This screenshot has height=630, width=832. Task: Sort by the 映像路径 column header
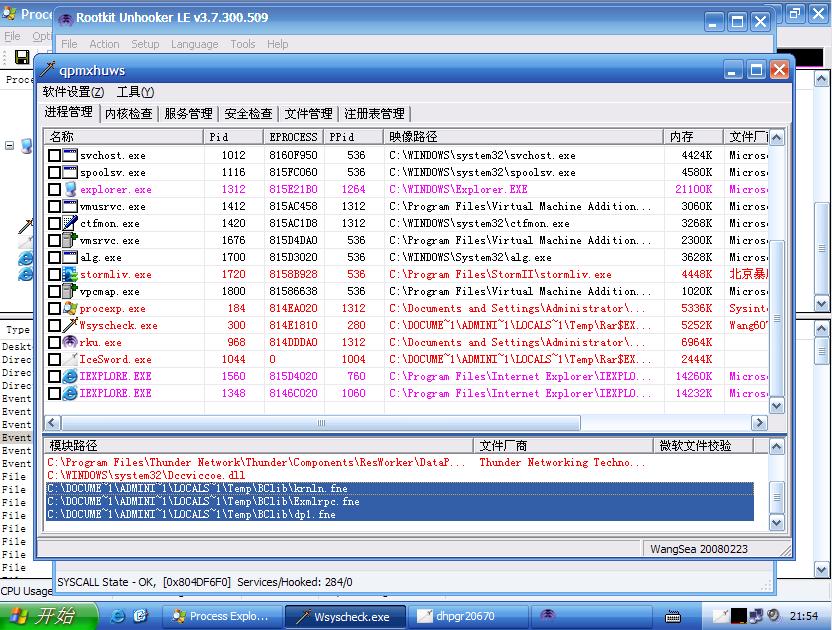click(523, 137)
